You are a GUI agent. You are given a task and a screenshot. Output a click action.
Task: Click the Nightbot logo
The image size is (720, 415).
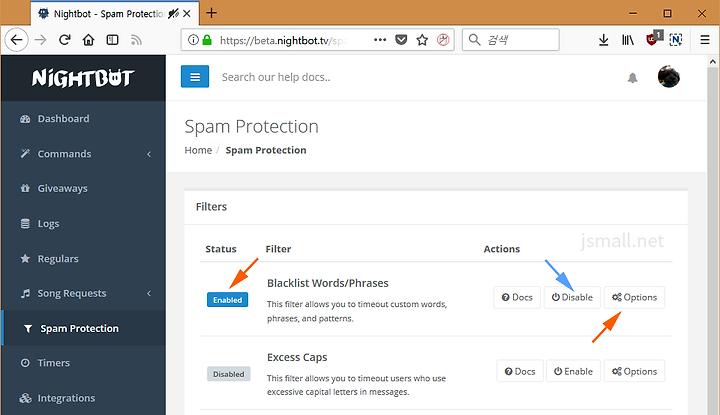[x=83, y=78]
